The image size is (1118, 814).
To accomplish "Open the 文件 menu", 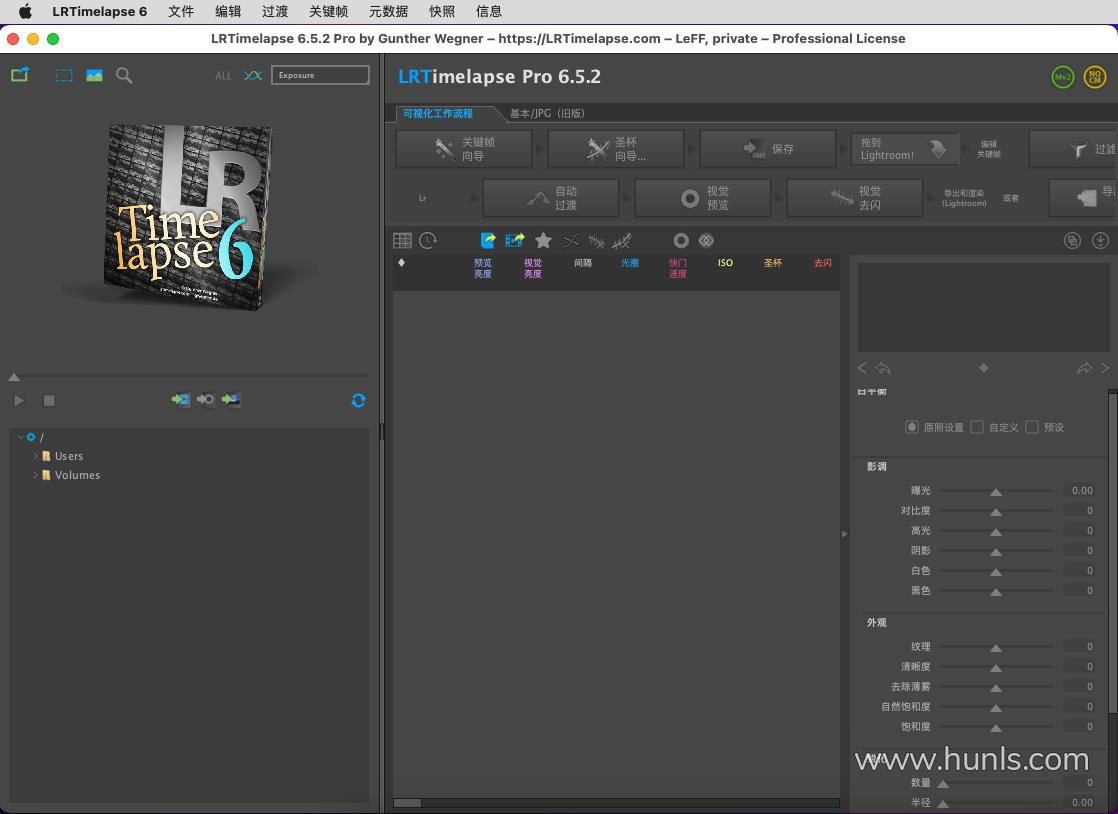I will (180, 11).
